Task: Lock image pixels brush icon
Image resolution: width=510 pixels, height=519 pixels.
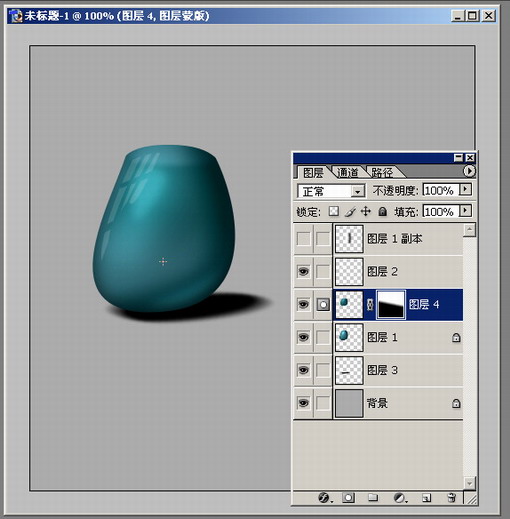Action: (x=350, y=211)
